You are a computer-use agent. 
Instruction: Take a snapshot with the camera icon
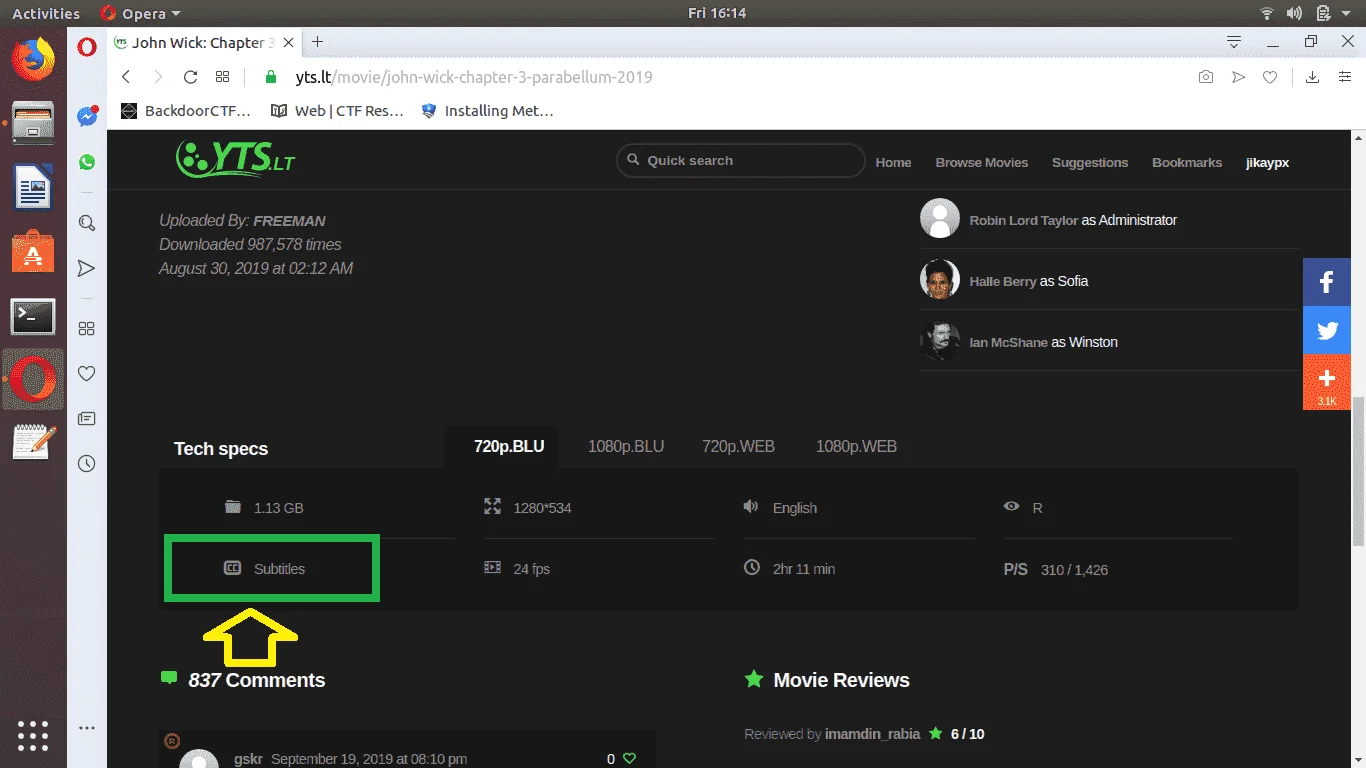[1206, 77]
